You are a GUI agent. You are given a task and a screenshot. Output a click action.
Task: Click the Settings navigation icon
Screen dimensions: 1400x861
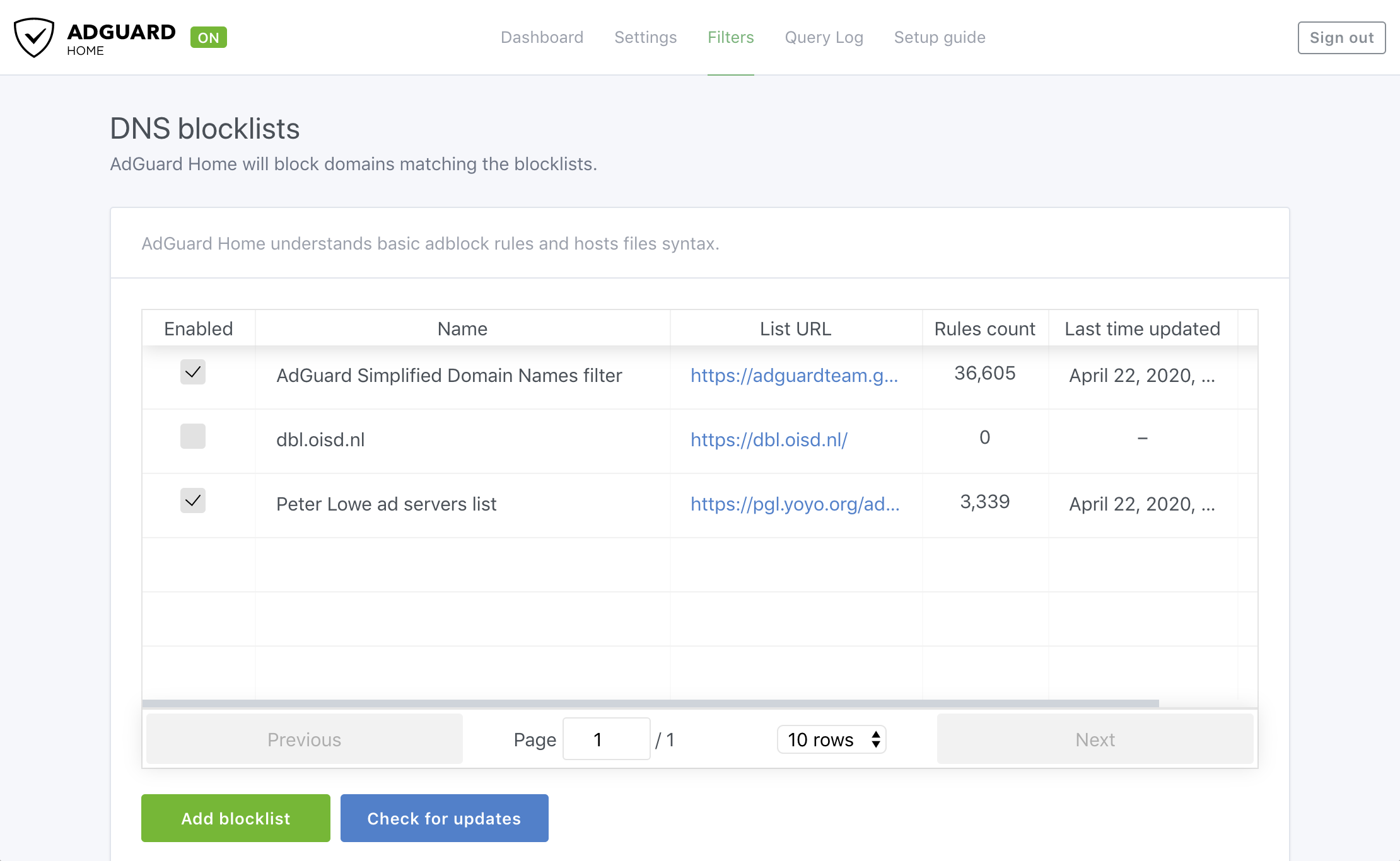tap(644, 37)
